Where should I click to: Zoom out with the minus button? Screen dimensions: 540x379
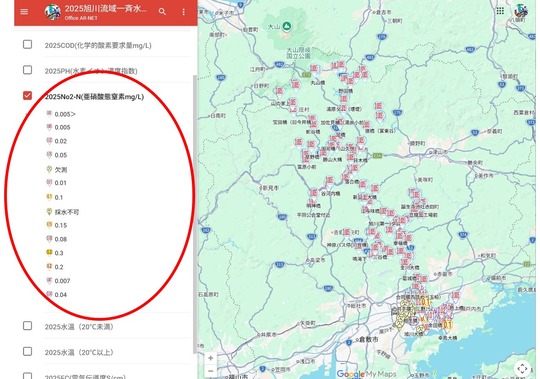[210, 371]
